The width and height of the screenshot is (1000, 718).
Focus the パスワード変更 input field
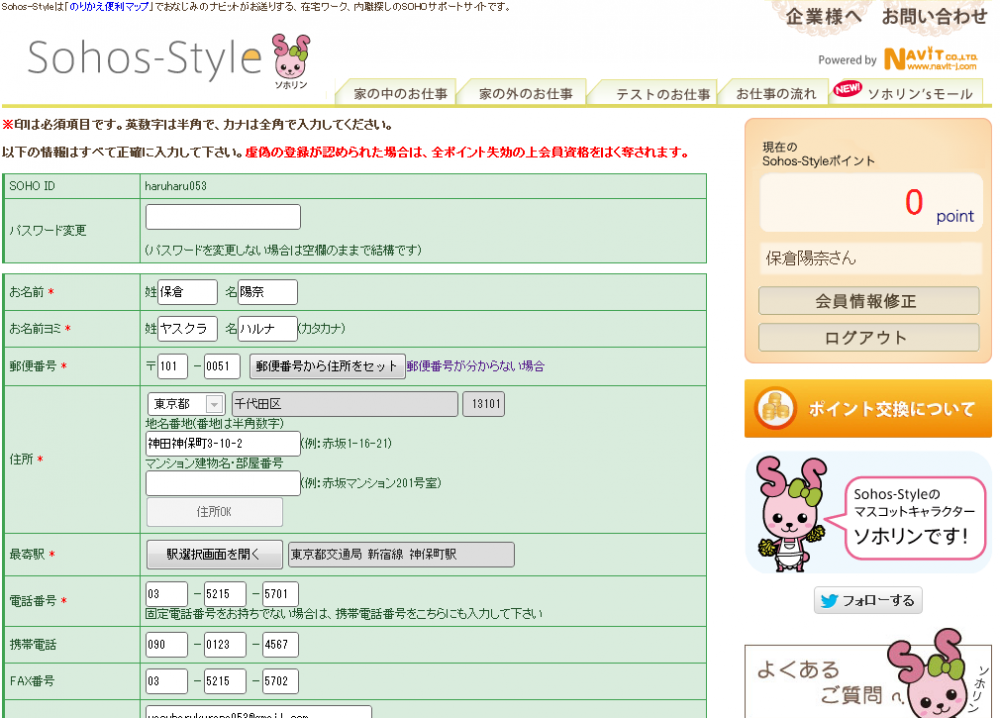click(223, 217)
